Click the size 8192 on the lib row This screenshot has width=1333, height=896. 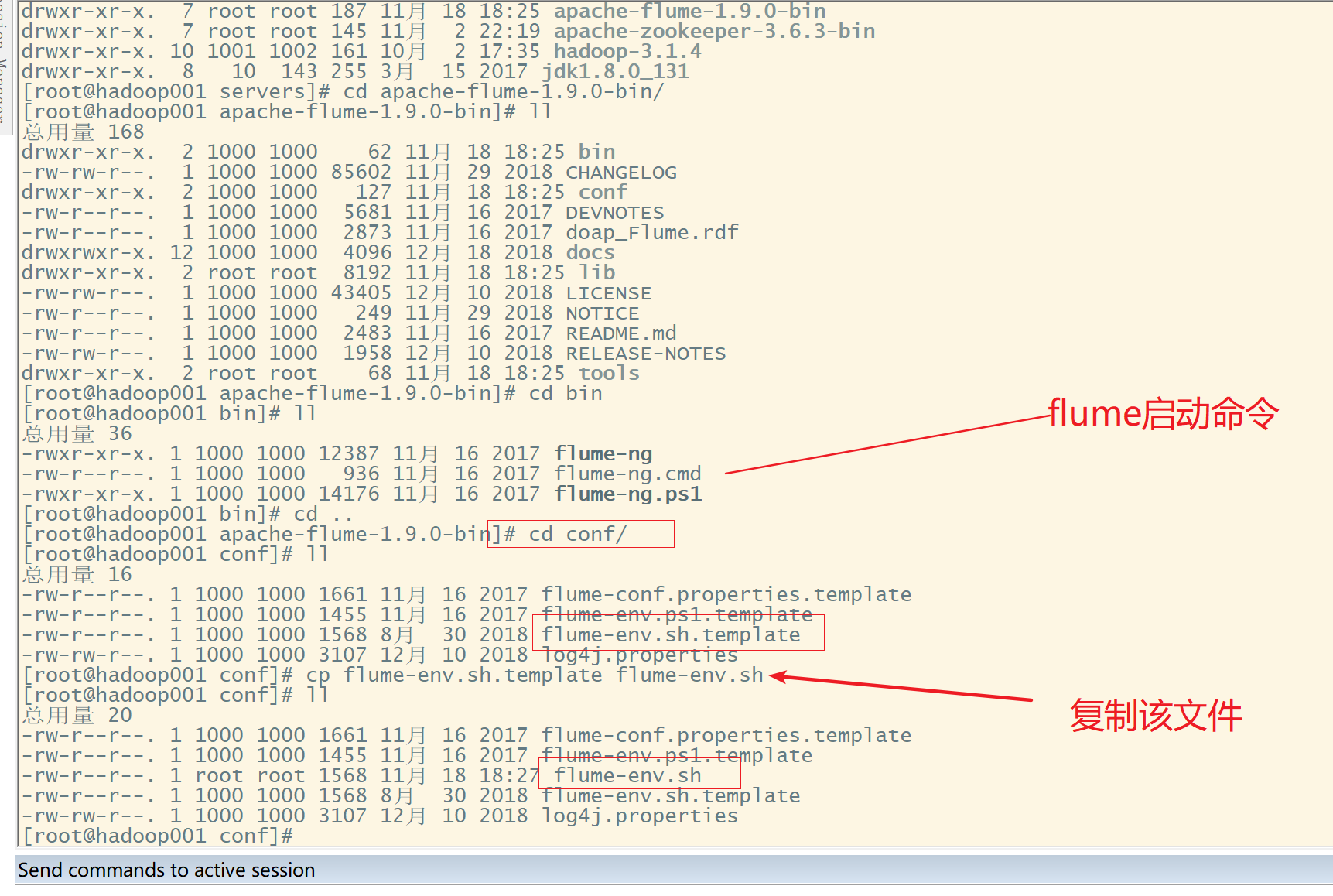367,273
